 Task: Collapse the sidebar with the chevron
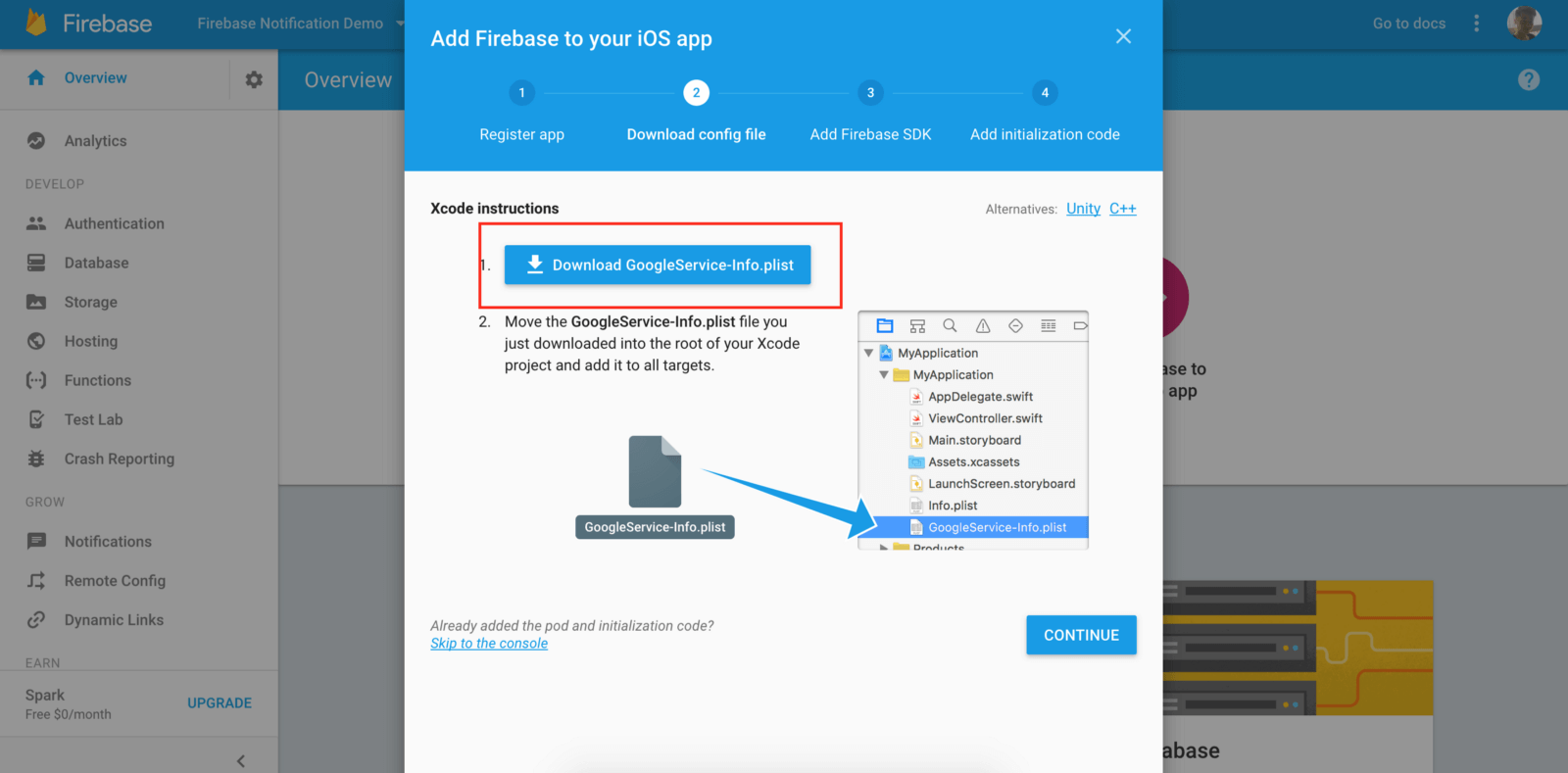241,760
